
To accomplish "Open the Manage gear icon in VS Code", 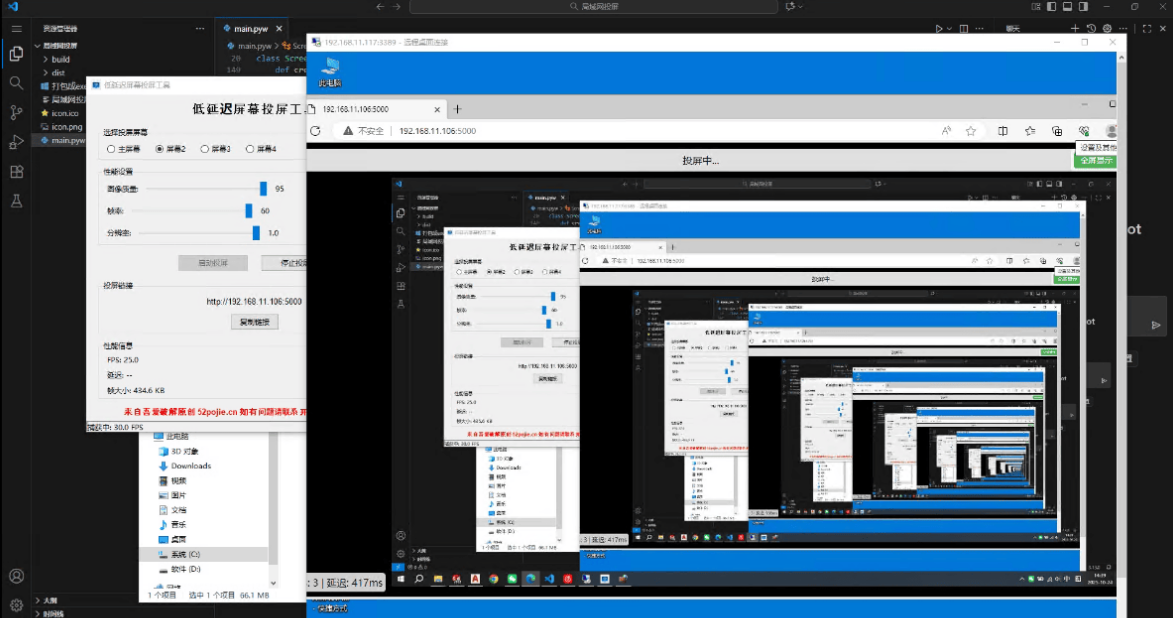I will [16, 605].
